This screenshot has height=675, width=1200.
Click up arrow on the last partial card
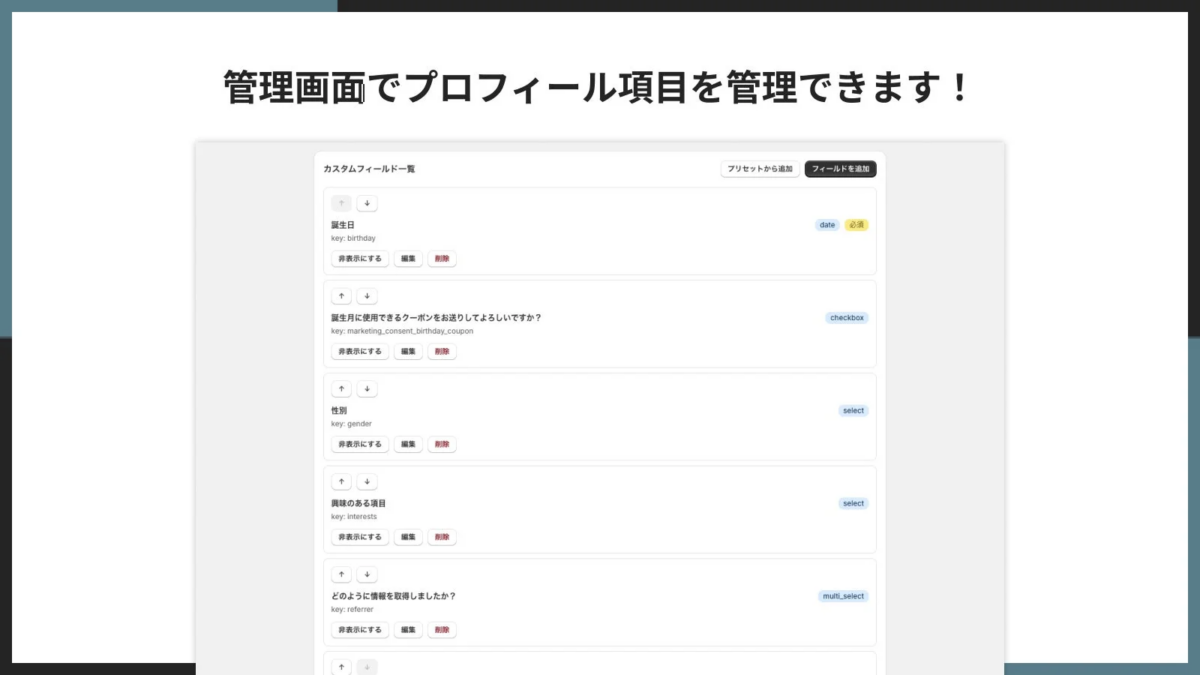[x=341, y=667]
